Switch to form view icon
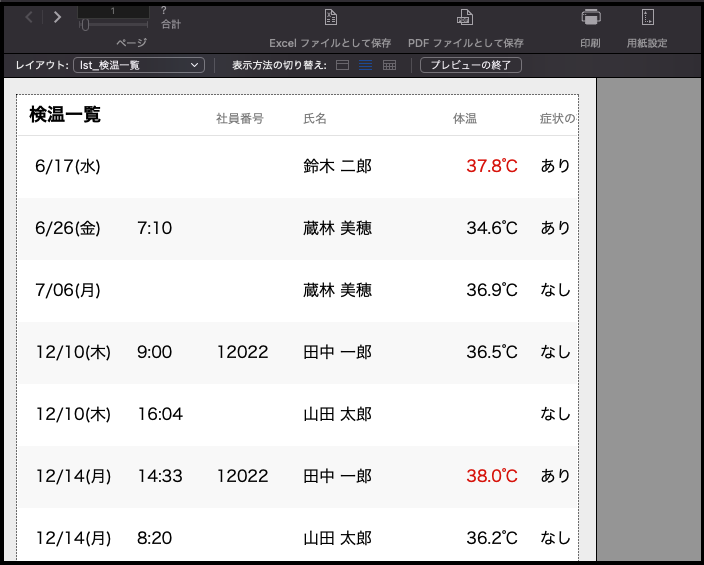Screen dimensions: 704x565 [343, 65]
